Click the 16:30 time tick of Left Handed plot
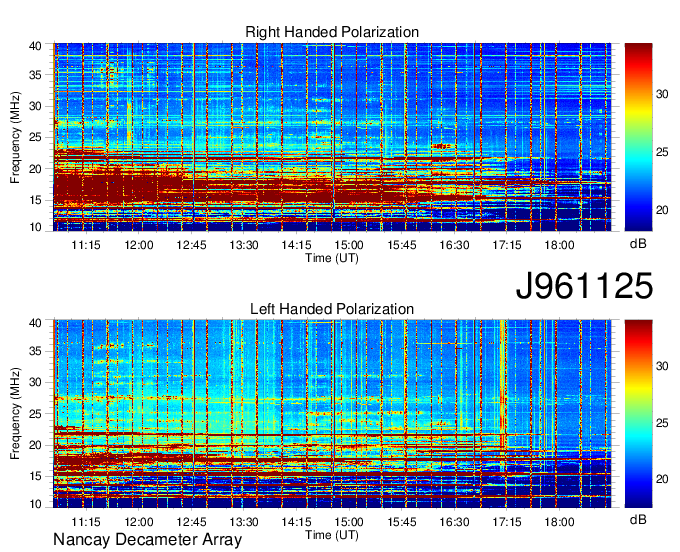This screenshot has height=552, width=680. 454,522
